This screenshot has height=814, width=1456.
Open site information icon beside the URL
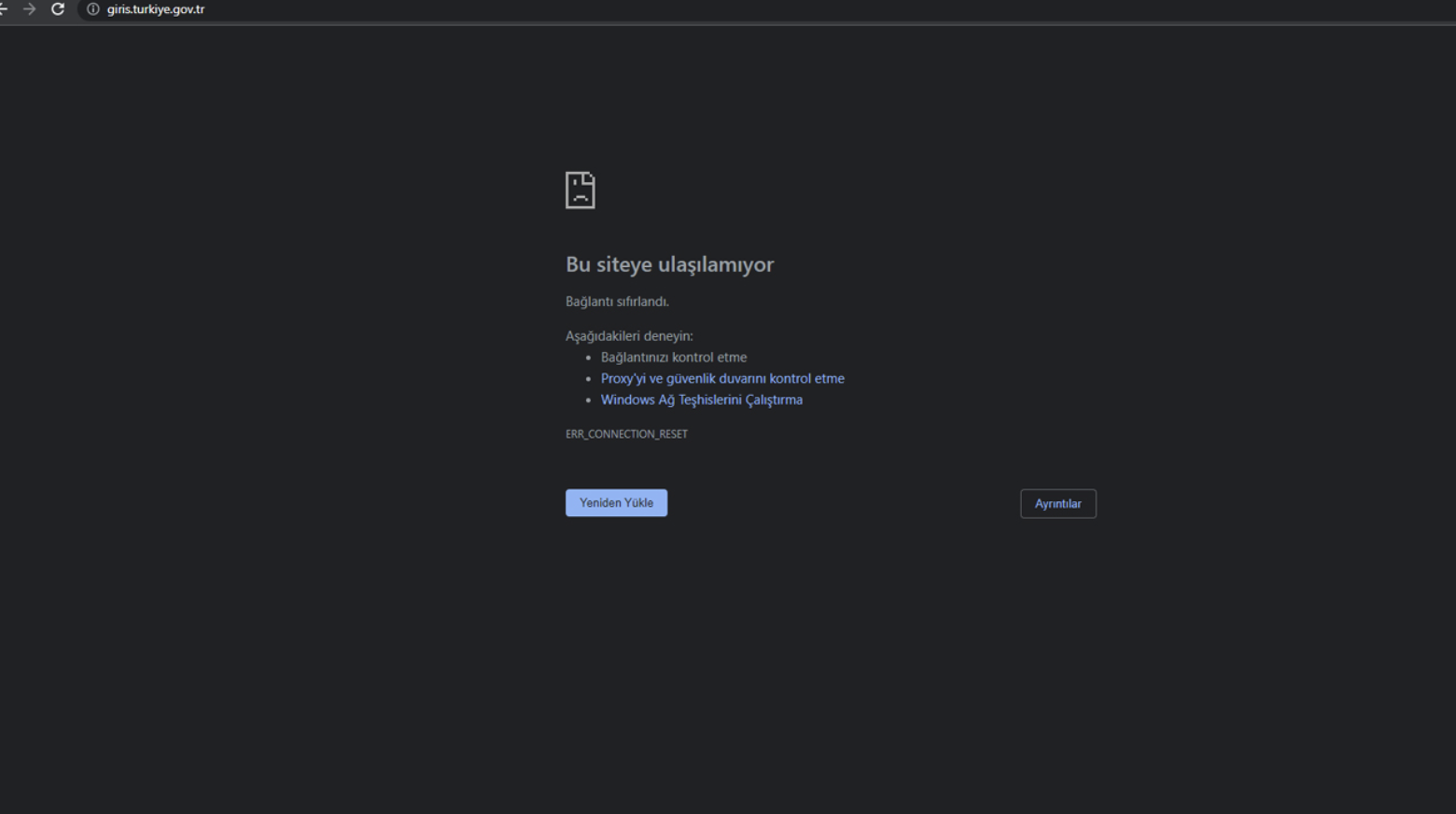point(93,9)
